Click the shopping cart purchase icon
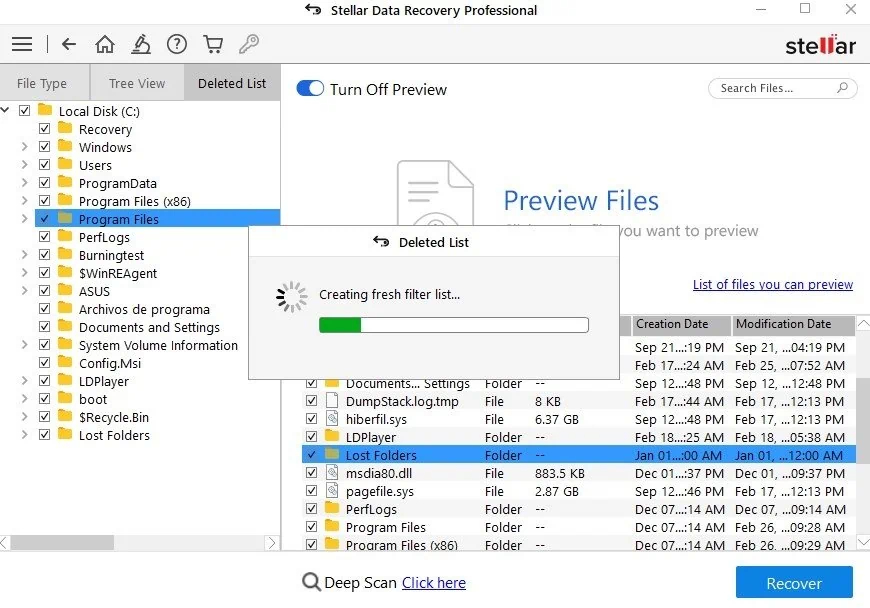870x608 pixels. (x=213, y=44)
